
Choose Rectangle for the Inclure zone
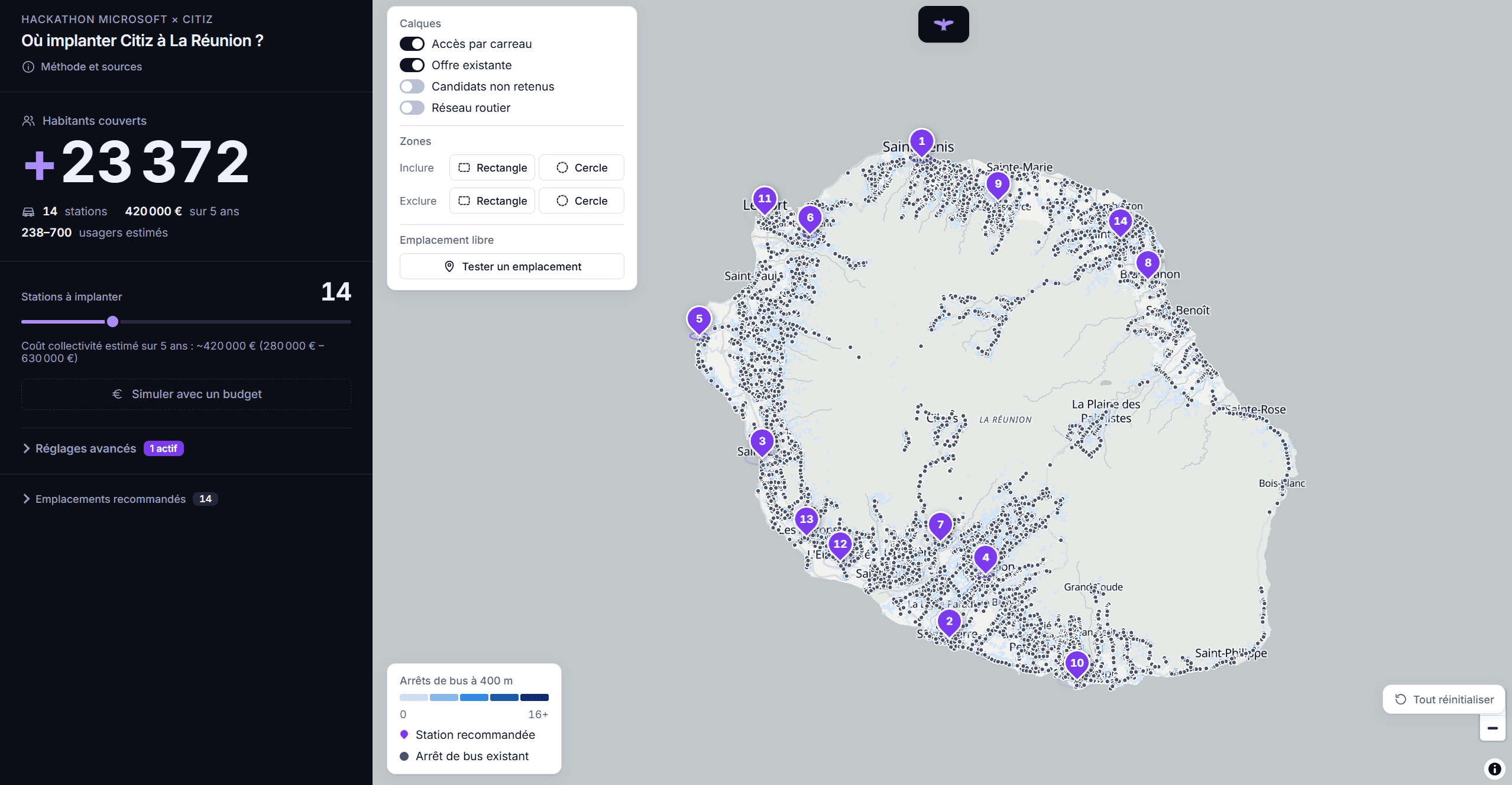point(492,167)
